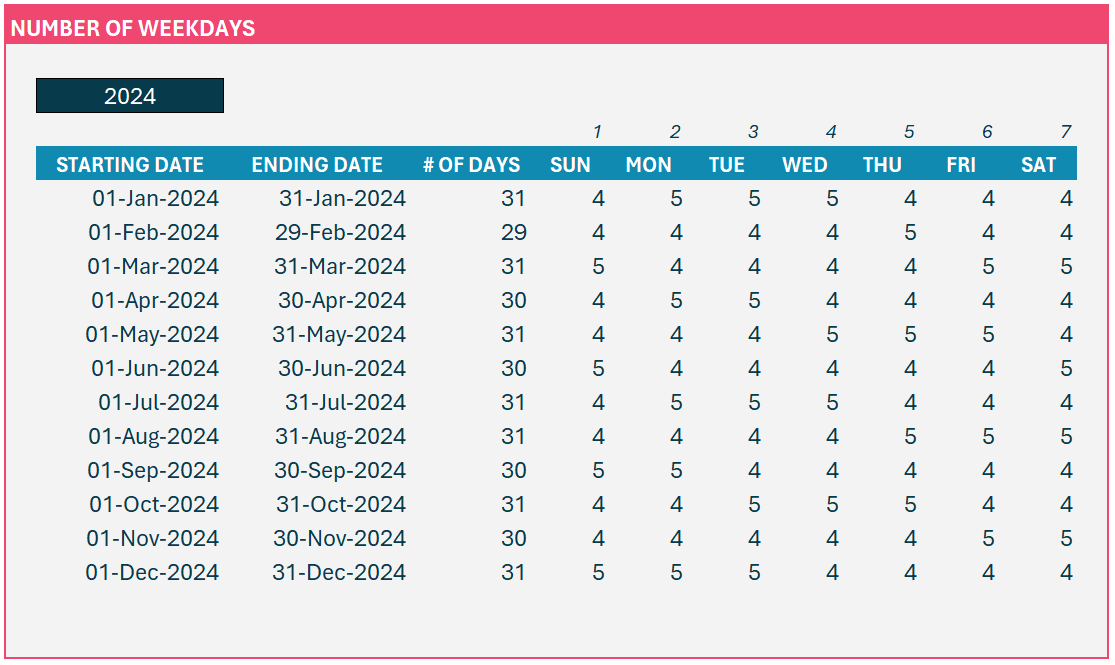Click the 30-Apr-2024 ending date cell
The image size is (1115, 665).
(341, 300)
